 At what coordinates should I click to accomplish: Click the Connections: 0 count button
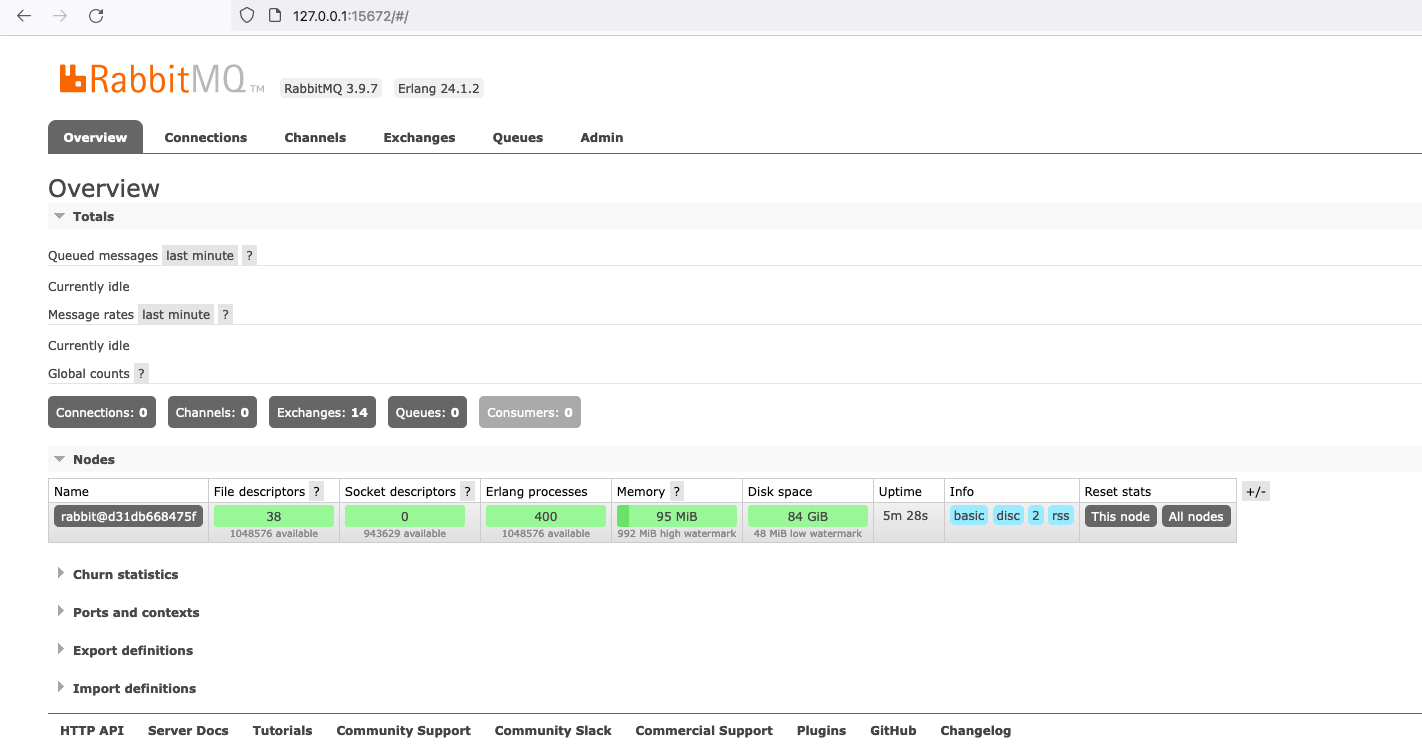coord(102,412)
